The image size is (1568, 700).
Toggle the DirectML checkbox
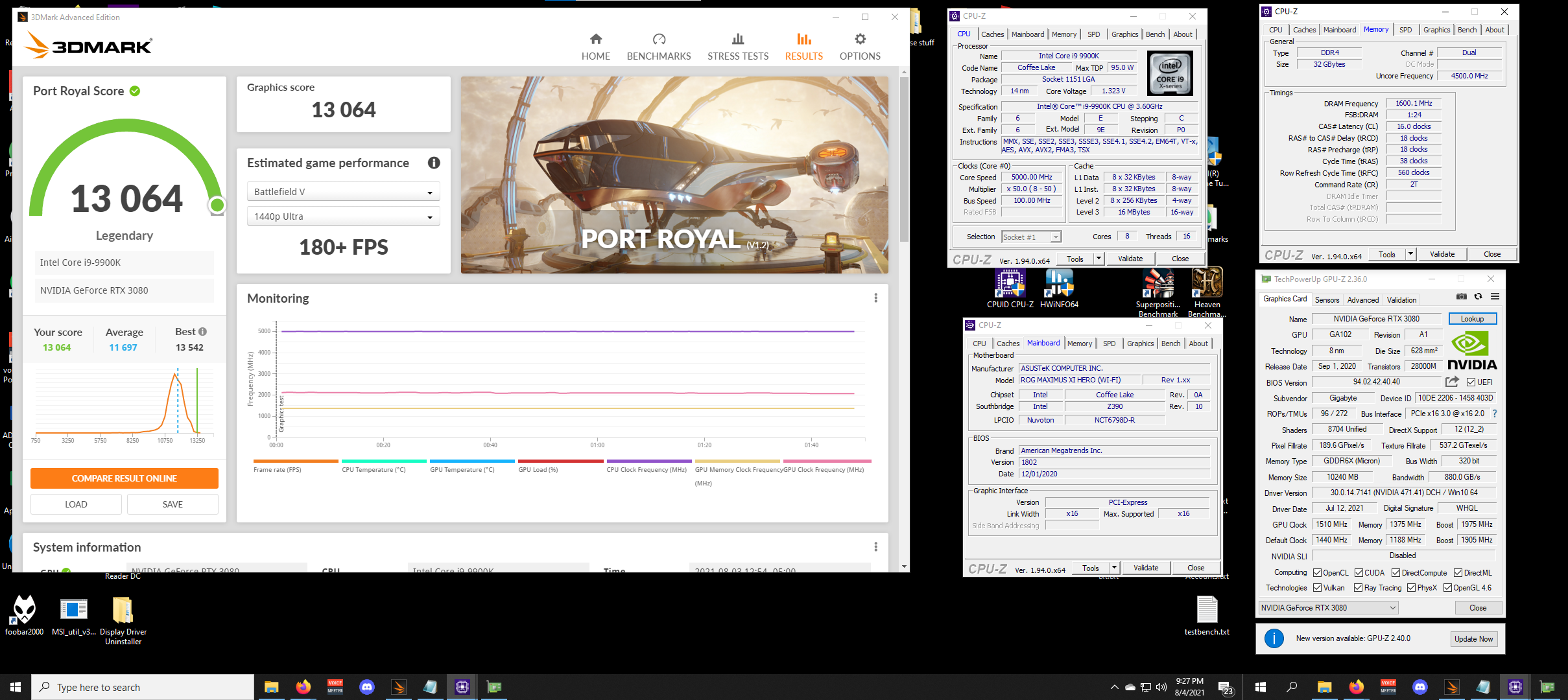1458,573
